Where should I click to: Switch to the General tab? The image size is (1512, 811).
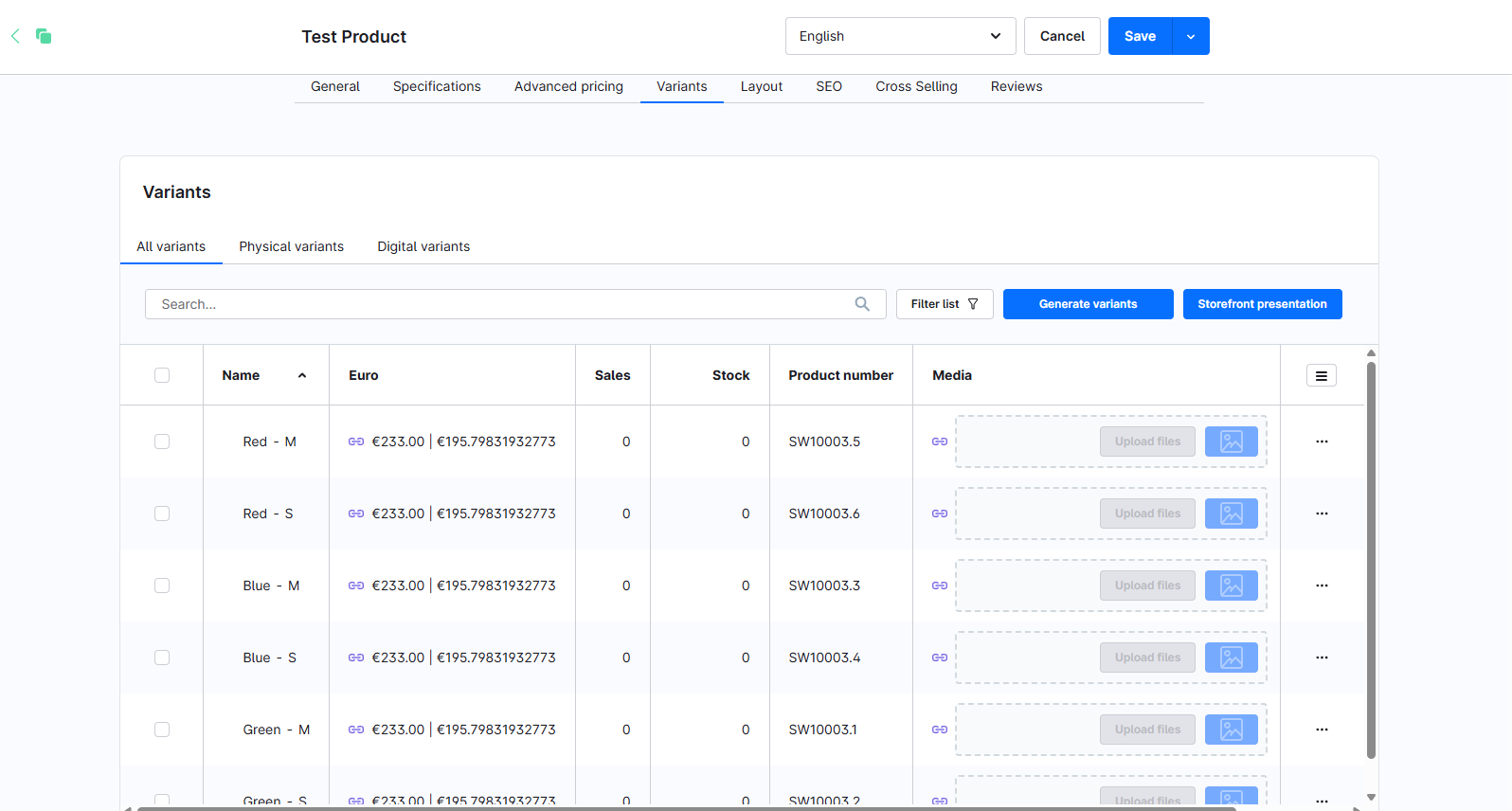point(335,86)
